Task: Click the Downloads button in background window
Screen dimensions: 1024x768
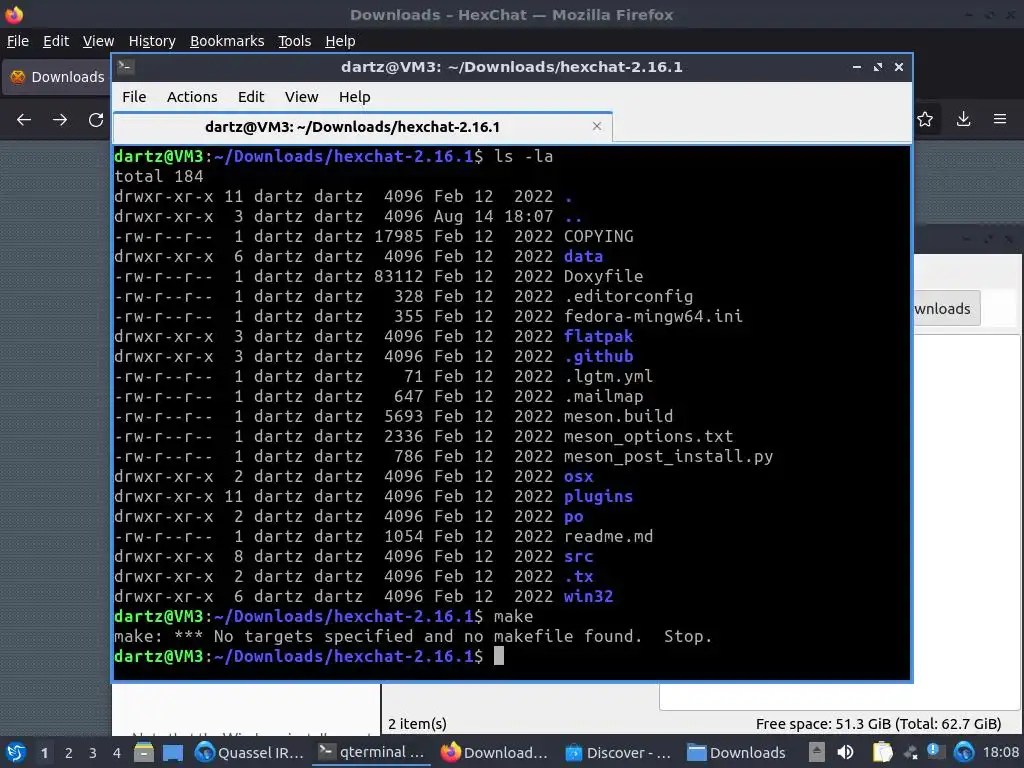Action: 946,308
